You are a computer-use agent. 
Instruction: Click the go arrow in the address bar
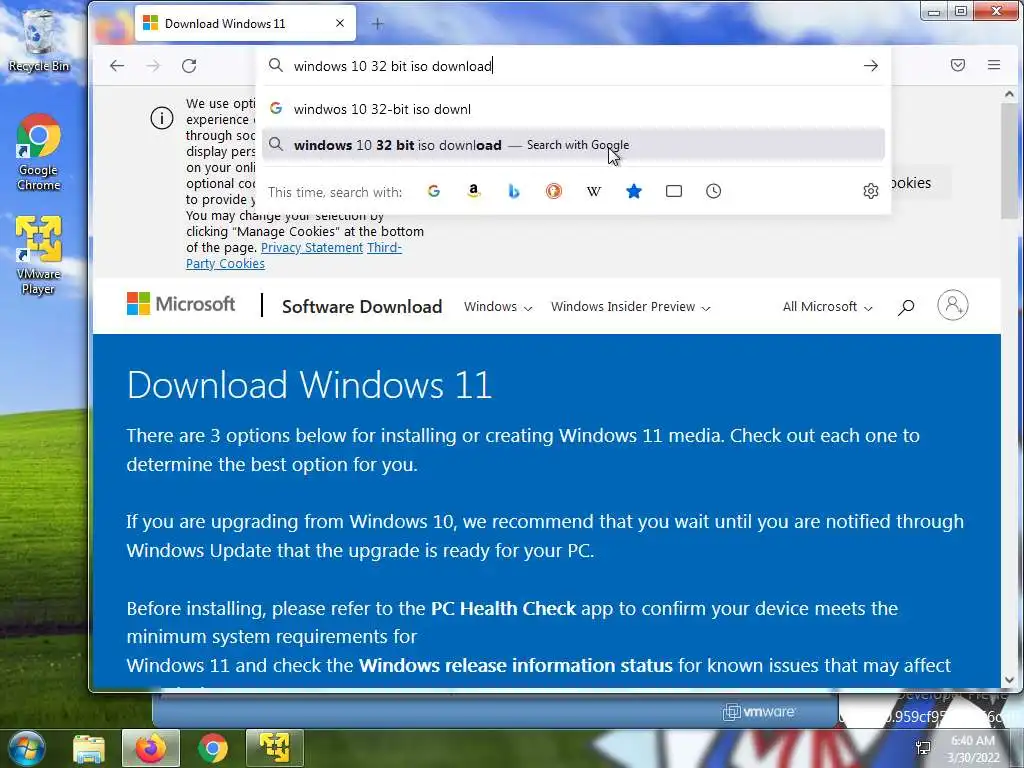[x=871, y=65]
